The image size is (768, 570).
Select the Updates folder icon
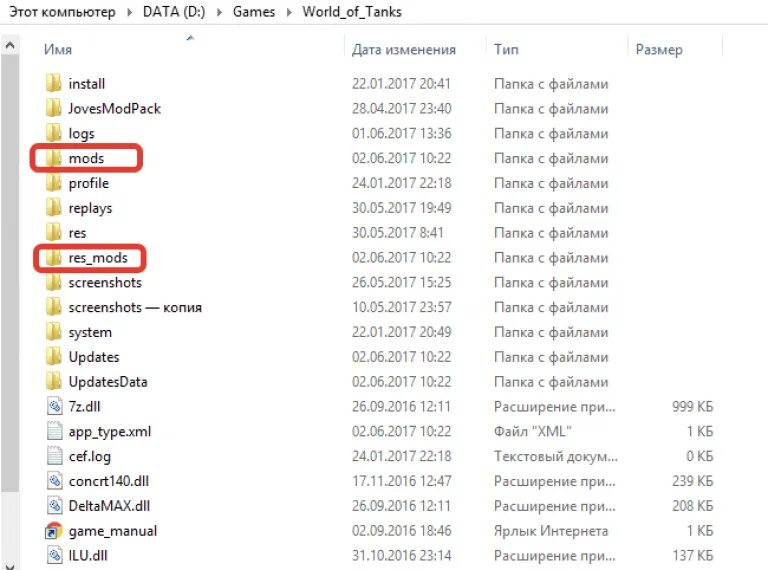tap(53, 357)
